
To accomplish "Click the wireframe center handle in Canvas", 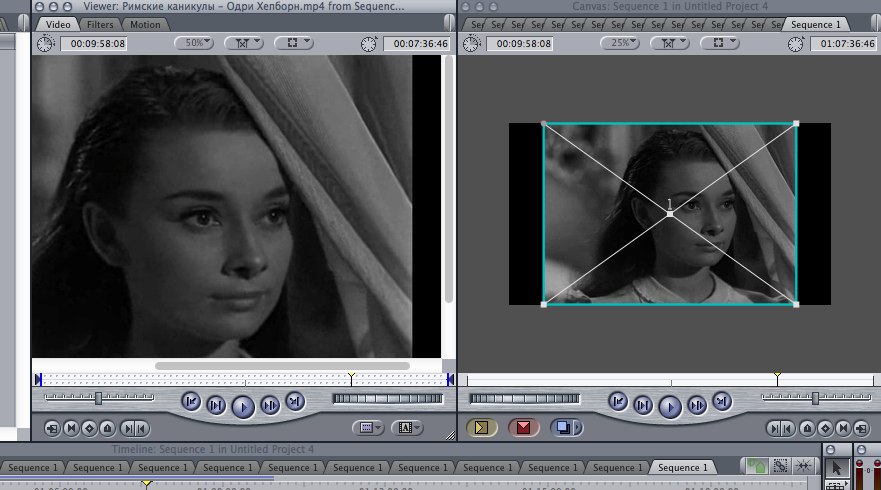I will (x=670, y=214).
